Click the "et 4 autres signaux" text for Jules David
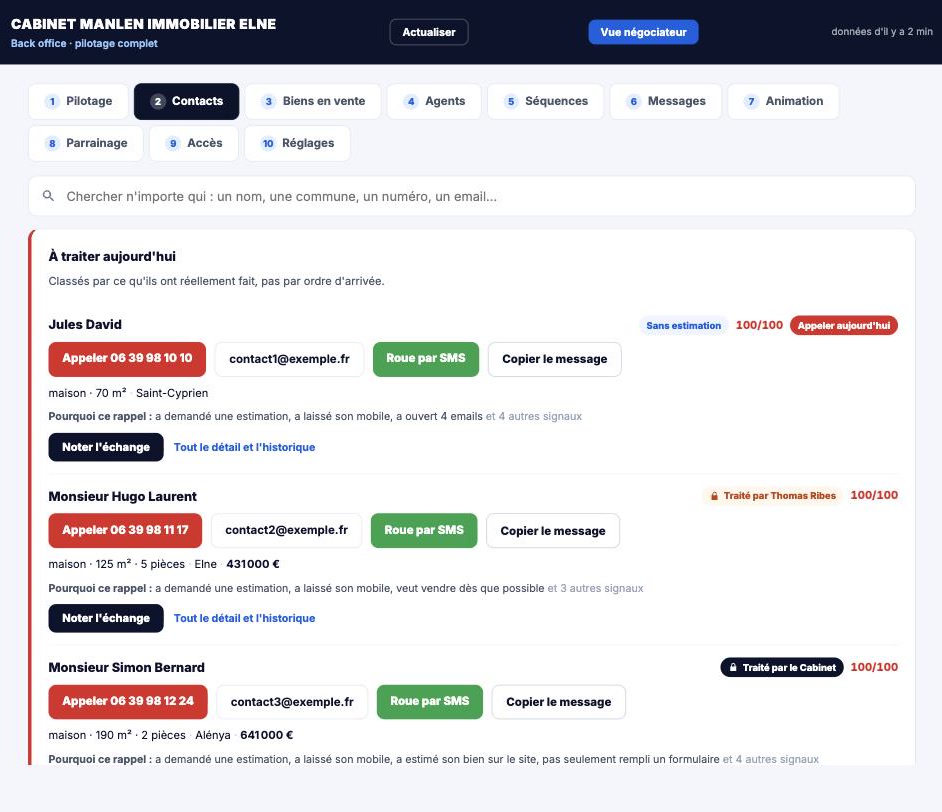Image resolution: width=942 pixels, height=812 pixels. (534, 417)
